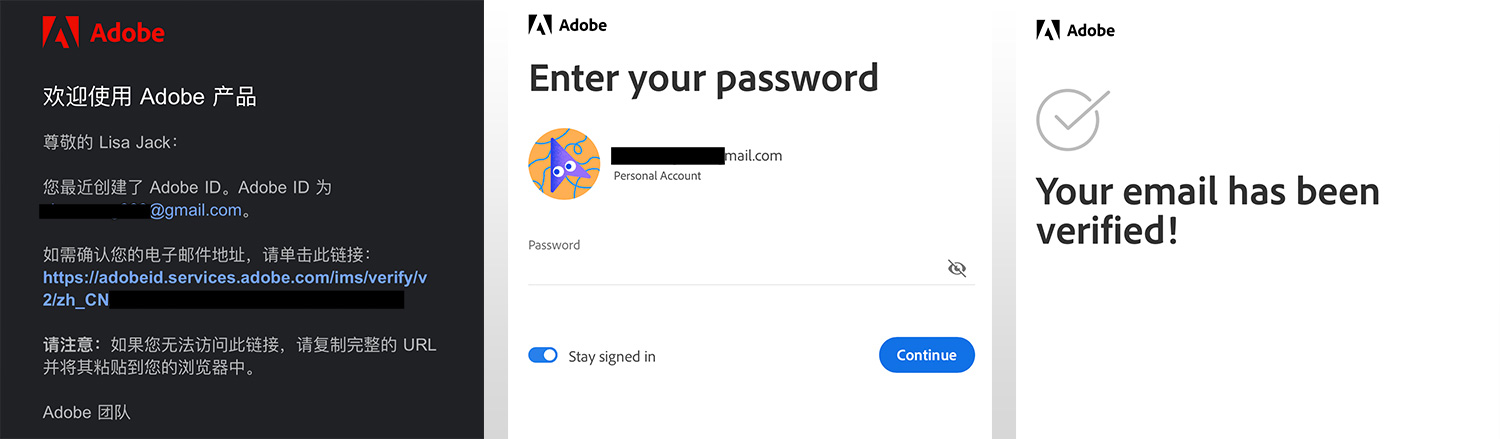Click the Your email has been verified heading
Screen dimensions: 1500x439
1208,210
